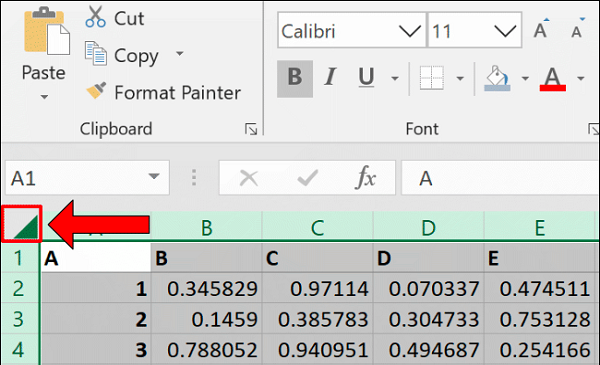Screen dimensions: 600x365
Task: Select row 3 header
Action: pyautogui.click(x=19, y=318)
